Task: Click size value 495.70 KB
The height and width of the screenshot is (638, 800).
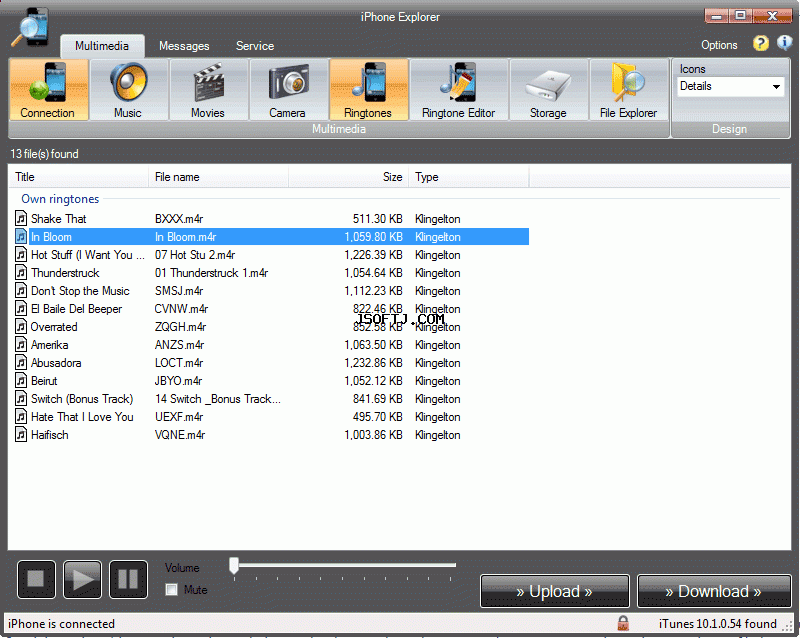Action: (x=378, y=417)
